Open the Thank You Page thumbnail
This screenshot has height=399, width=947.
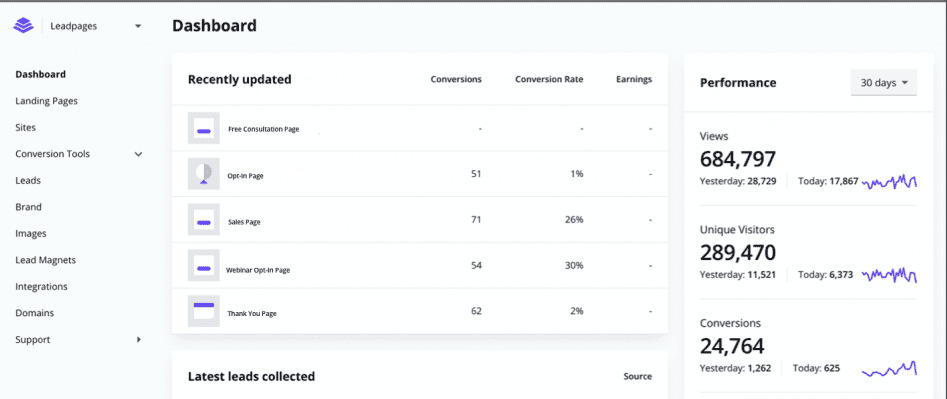(x=204, y=311)
